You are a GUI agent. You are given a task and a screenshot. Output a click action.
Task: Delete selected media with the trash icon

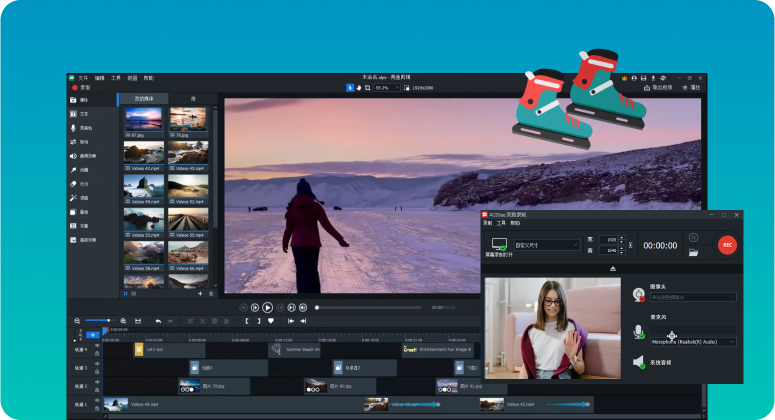tap(211, 294)
